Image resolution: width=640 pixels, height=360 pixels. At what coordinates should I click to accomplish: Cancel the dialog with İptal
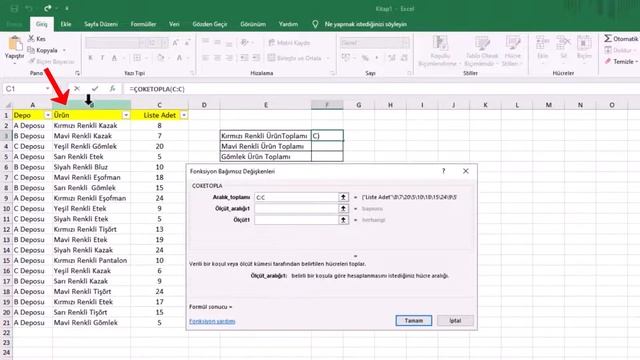click(x=455, y=320)
